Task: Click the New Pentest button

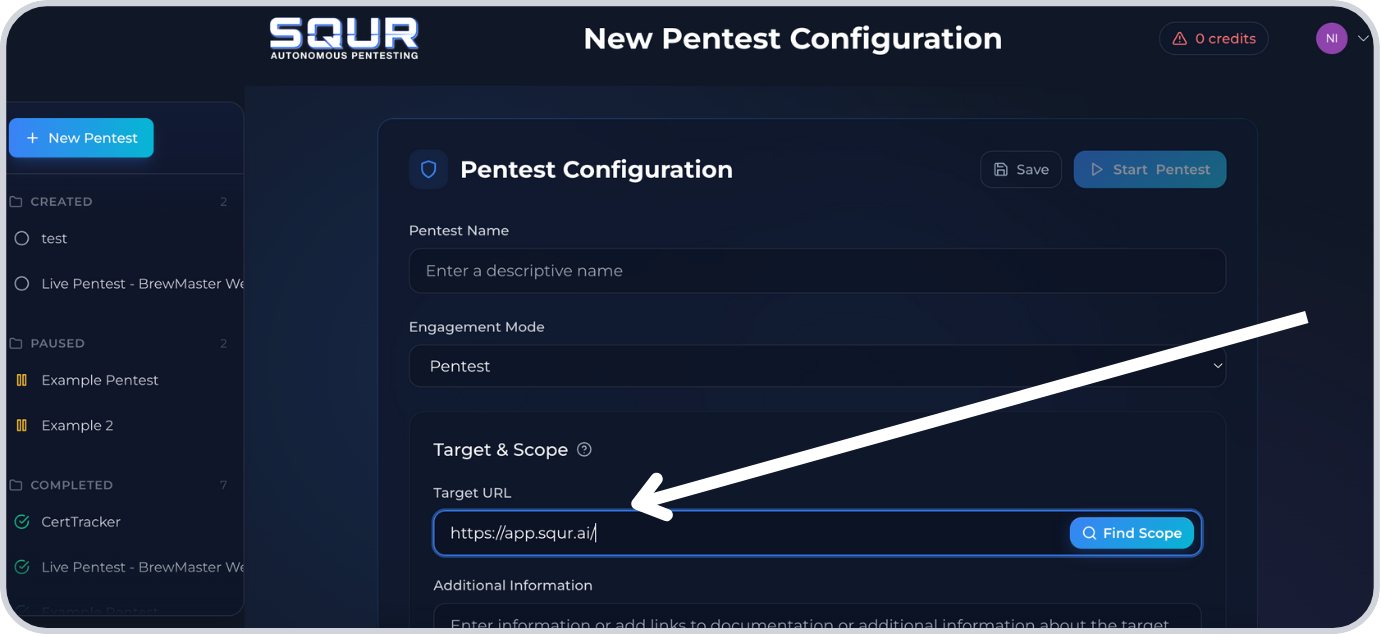Action: (x=81, y=138)
